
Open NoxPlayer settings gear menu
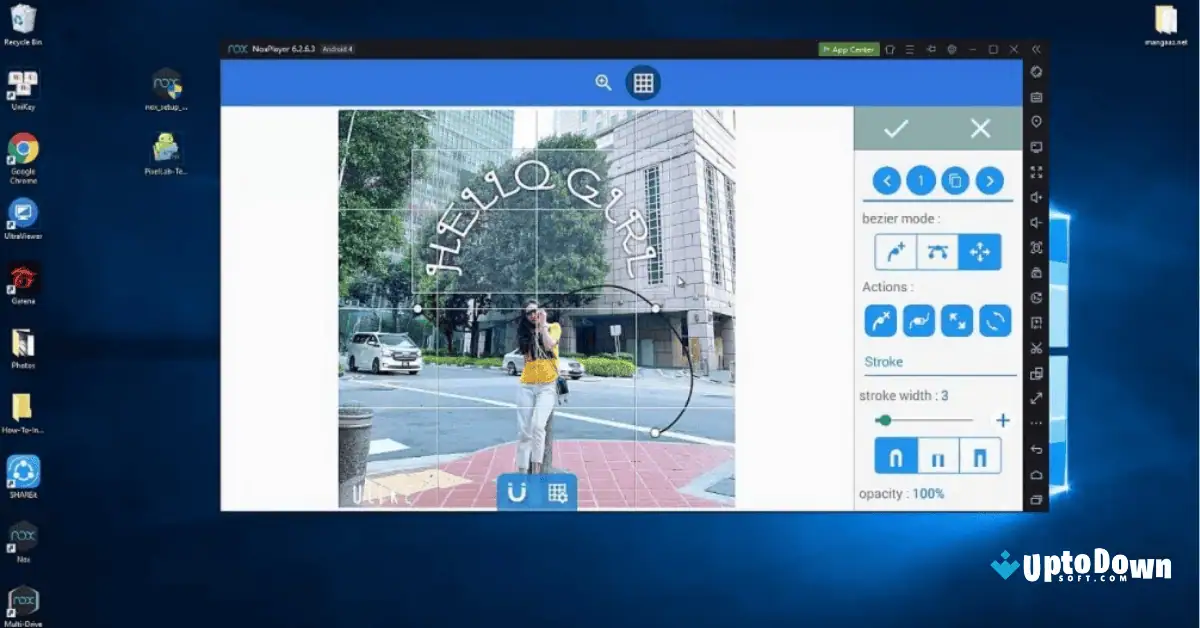[x=952, y=48]
